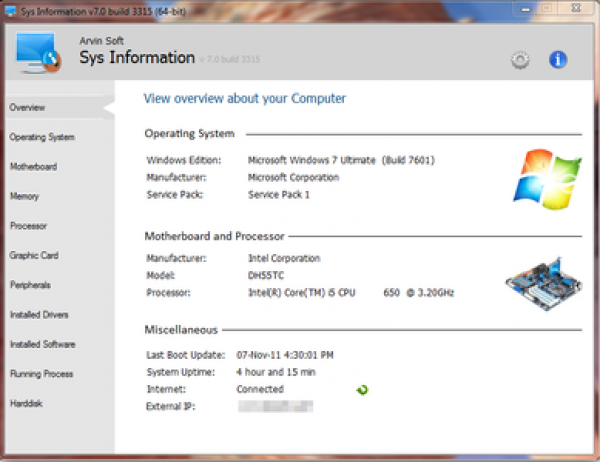Click the 'Service Pack:' label
Viewport: 600px width, 462px height.
[174, 194]
